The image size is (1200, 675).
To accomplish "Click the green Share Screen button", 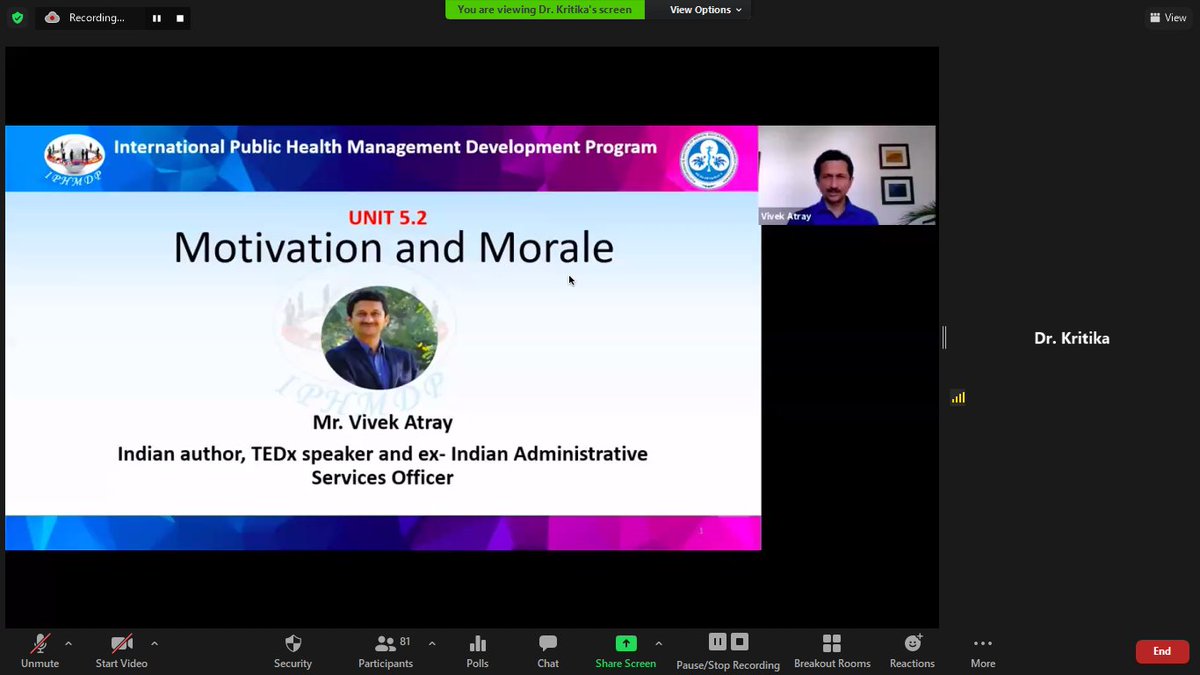I will (x=625, y=651).
